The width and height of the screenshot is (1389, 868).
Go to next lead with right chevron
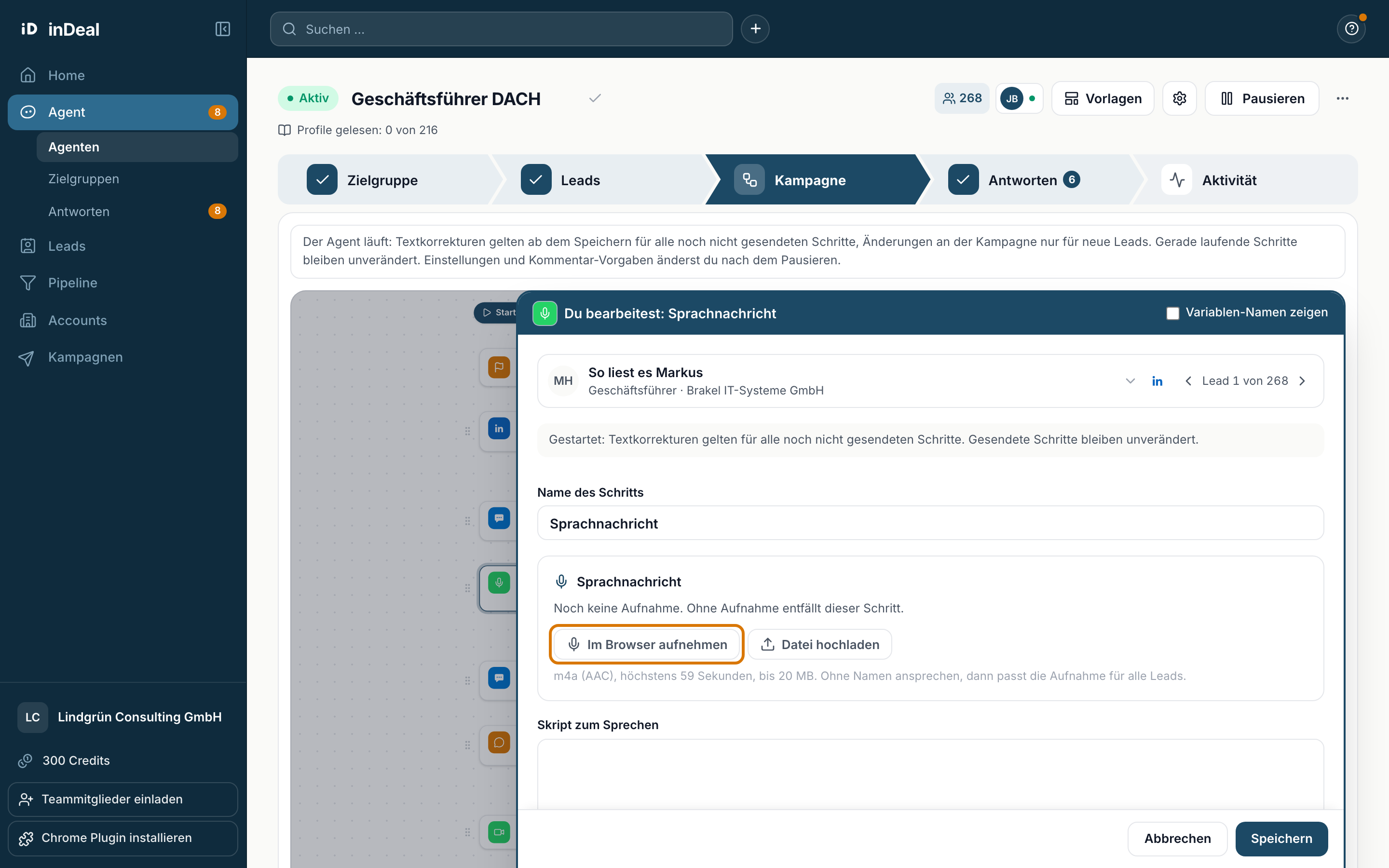pyautogui.click(x=1302, y=381)
